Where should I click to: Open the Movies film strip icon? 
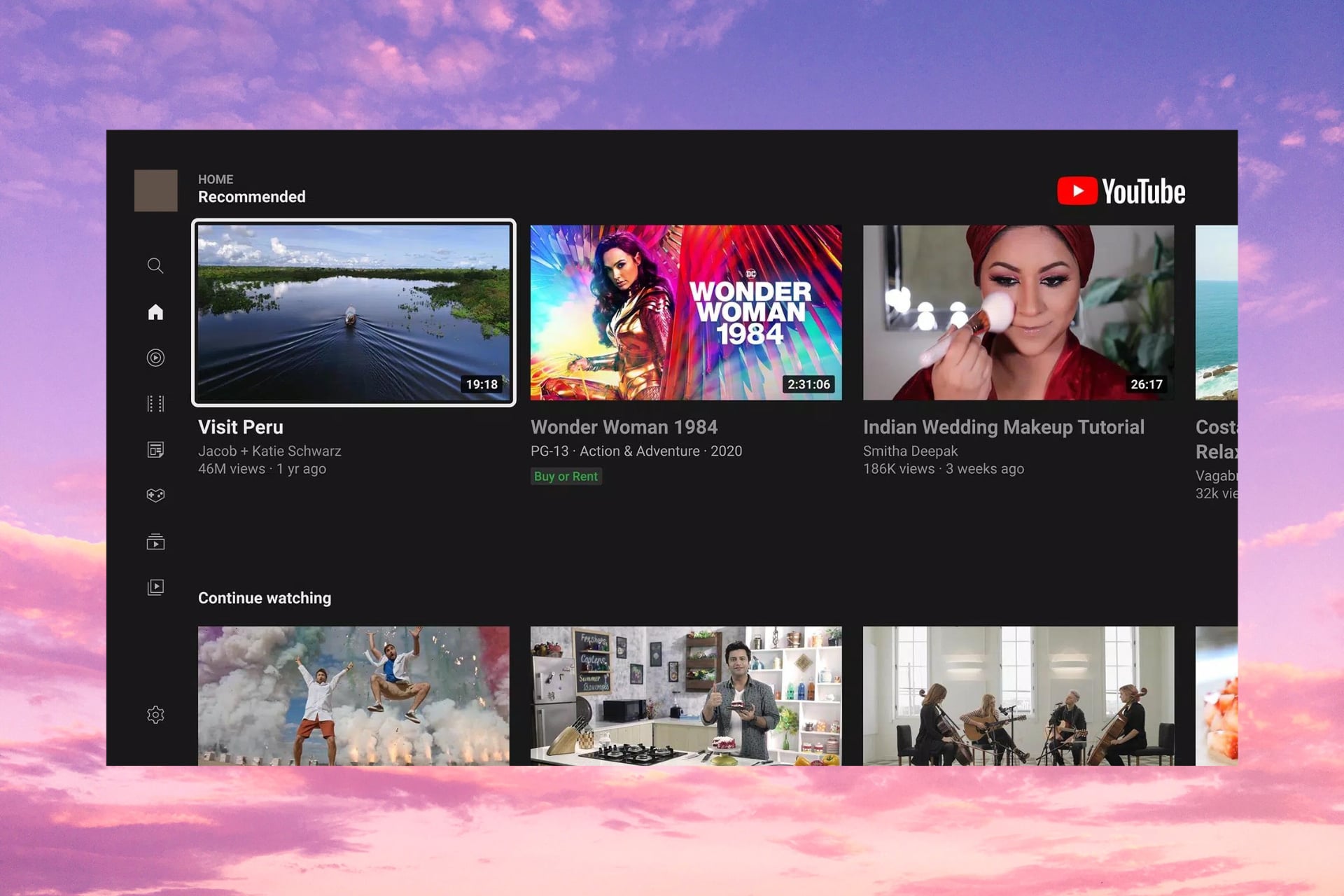tap(155, 404)
